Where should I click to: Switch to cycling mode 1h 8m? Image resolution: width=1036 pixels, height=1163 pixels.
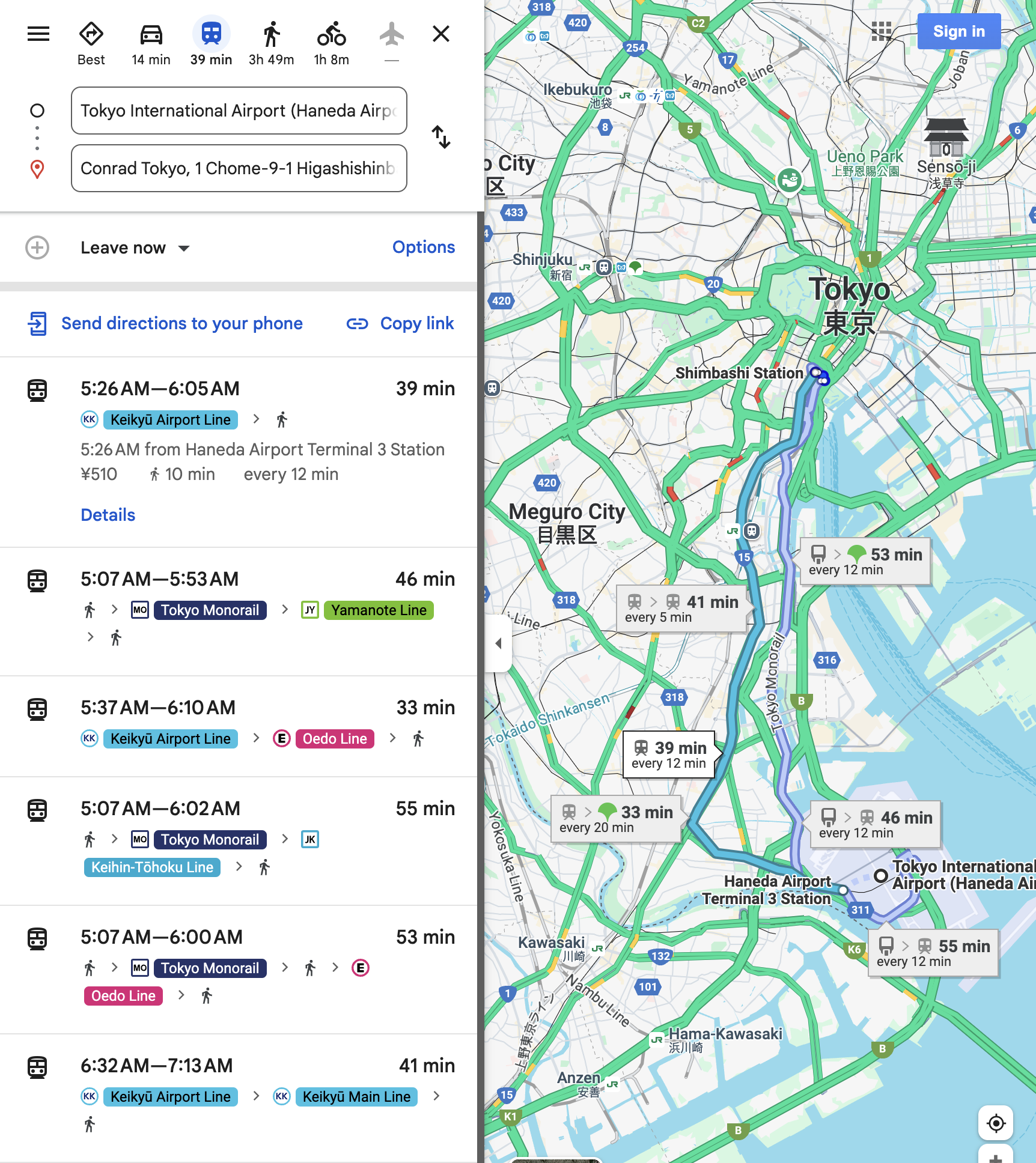coord(331,43)
